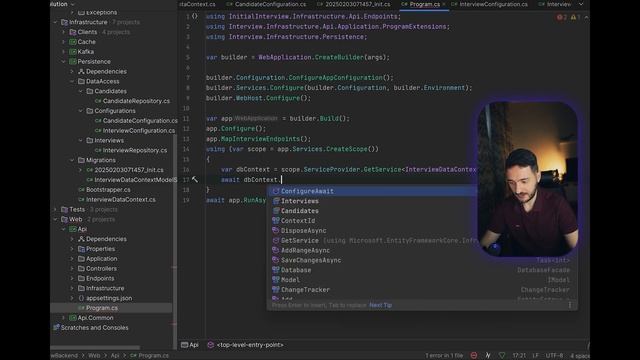Image resolution: width=640 pixels, height=360 pixels.
Task: Select the Bootstrapper.cs file
Action: [x=108, y=190]
